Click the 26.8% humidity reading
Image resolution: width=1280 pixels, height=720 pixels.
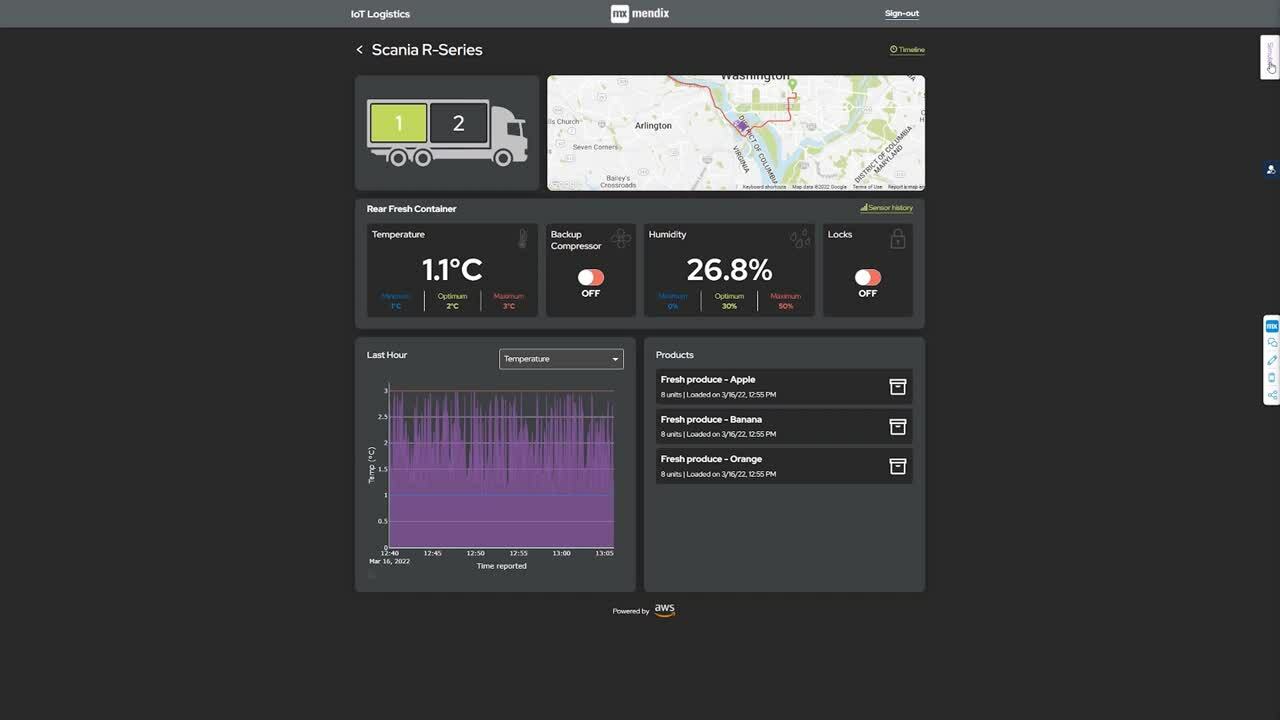coord(729,270)
